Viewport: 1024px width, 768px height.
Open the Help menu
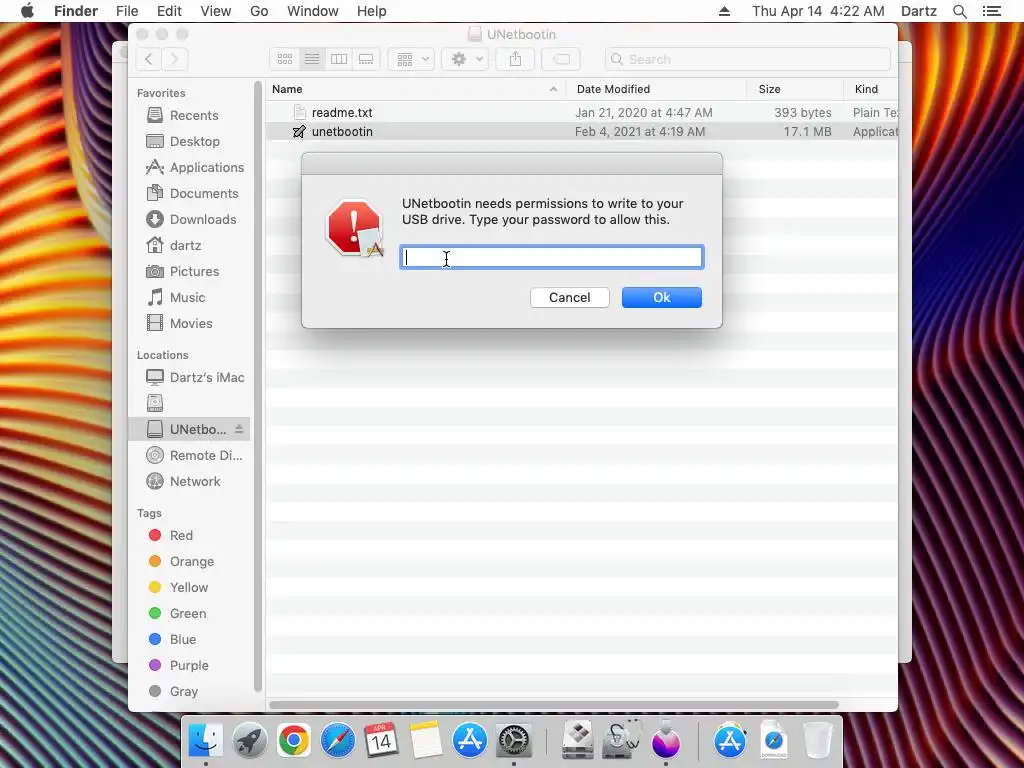click(x=372, y=11)
